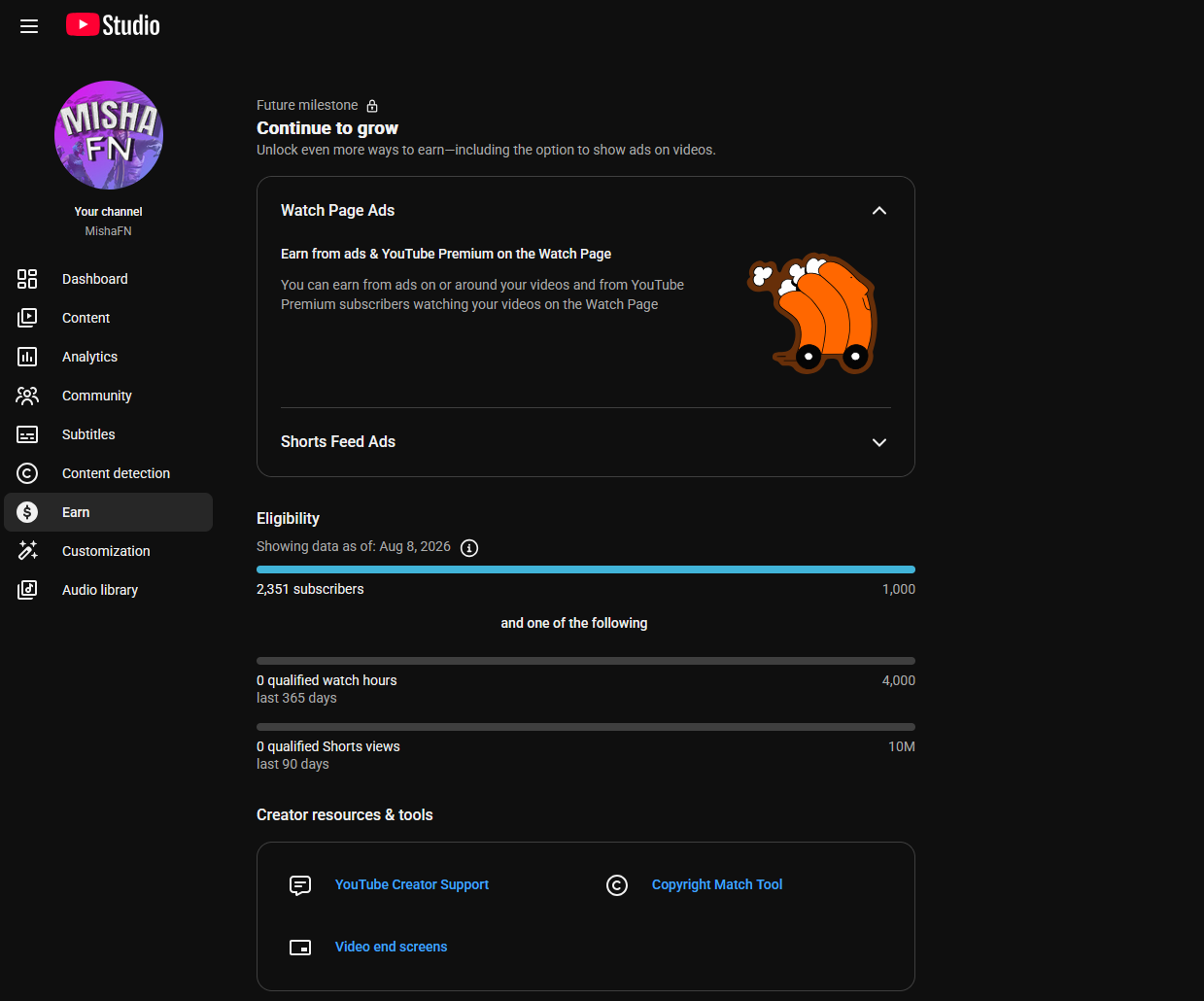Click the orange popcorn cart illustration
This screenshot has height=1001, width=1204.
[x=812, y=313]
